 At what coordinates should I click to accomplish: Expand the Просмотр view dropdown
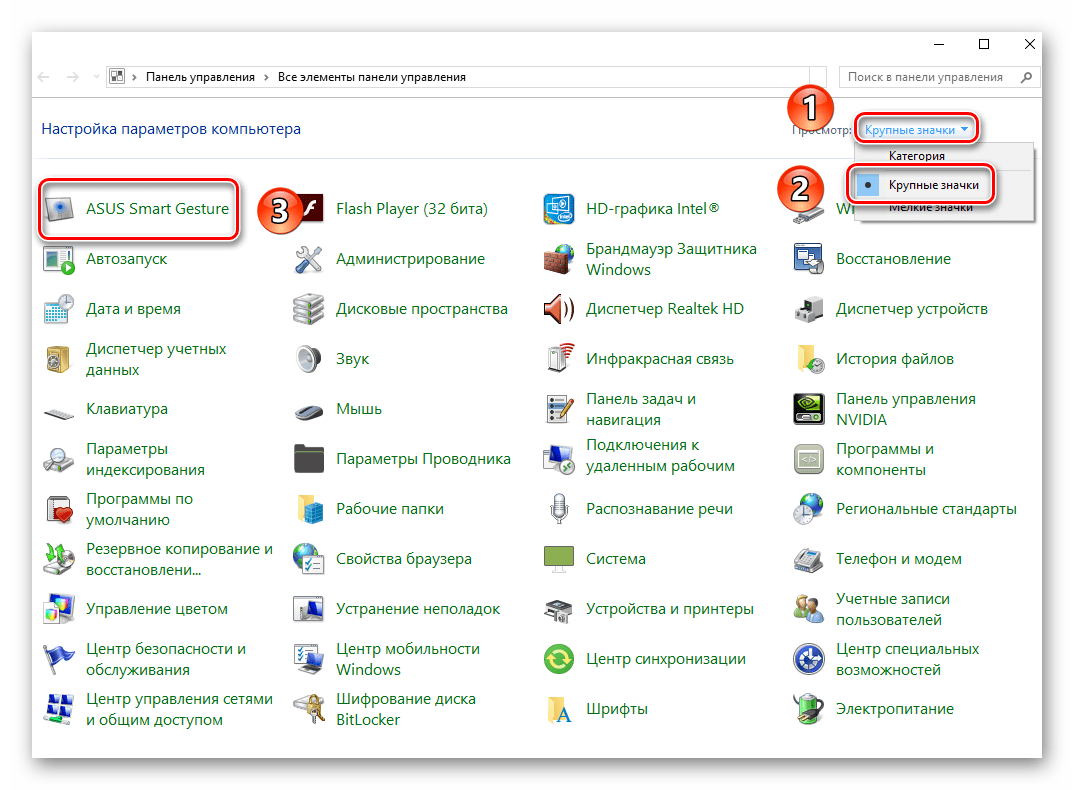(916, 129)
